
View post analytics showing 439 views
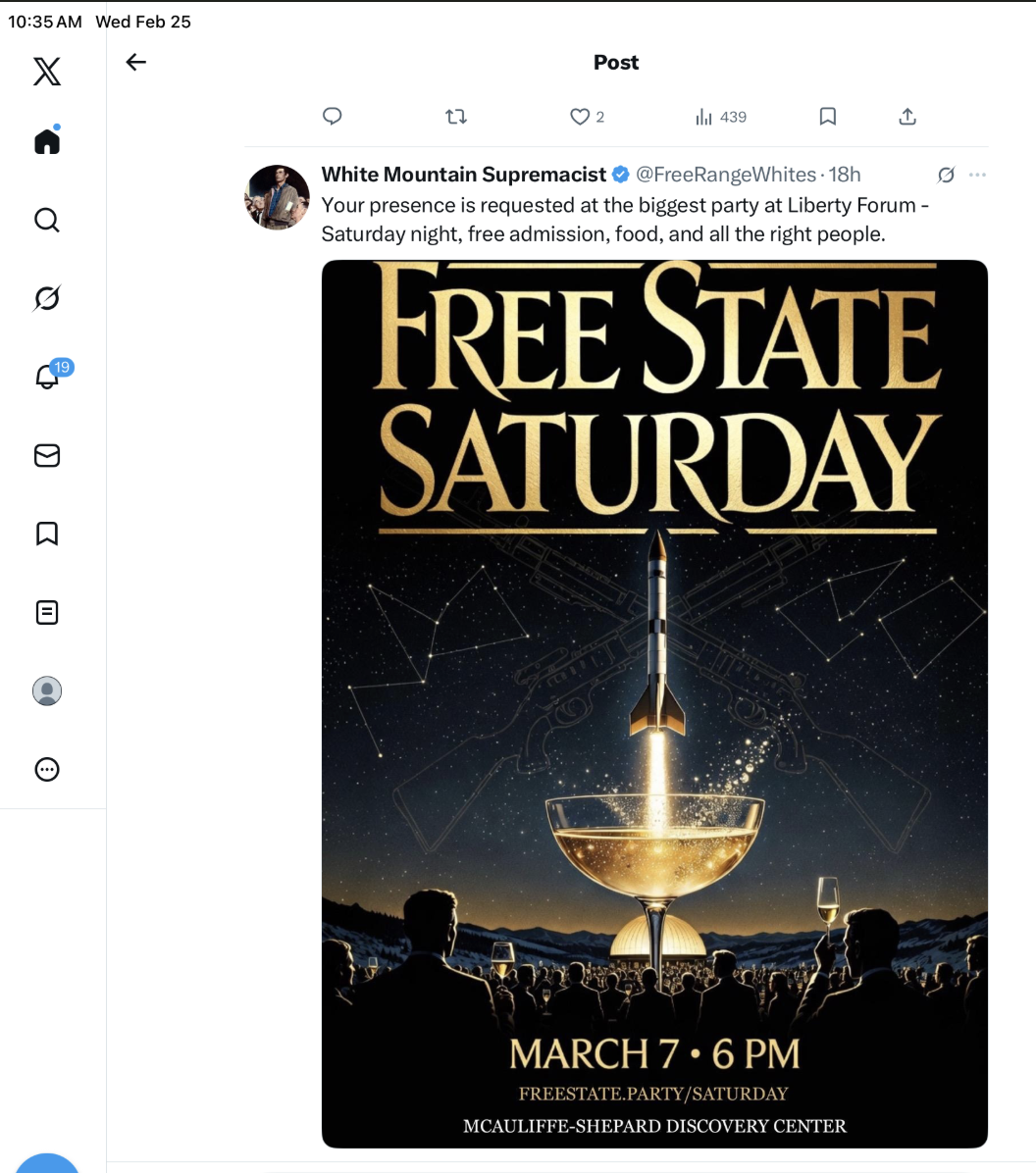(x=720, y=117)
